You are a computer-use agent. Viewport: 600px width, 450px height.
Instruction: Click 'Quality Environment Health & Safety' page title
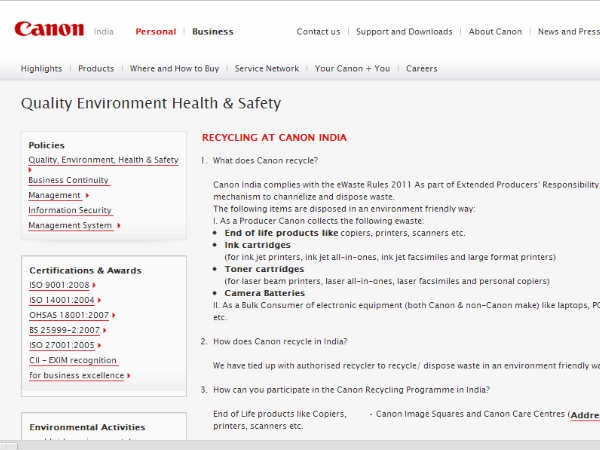[x=151, y=103]
